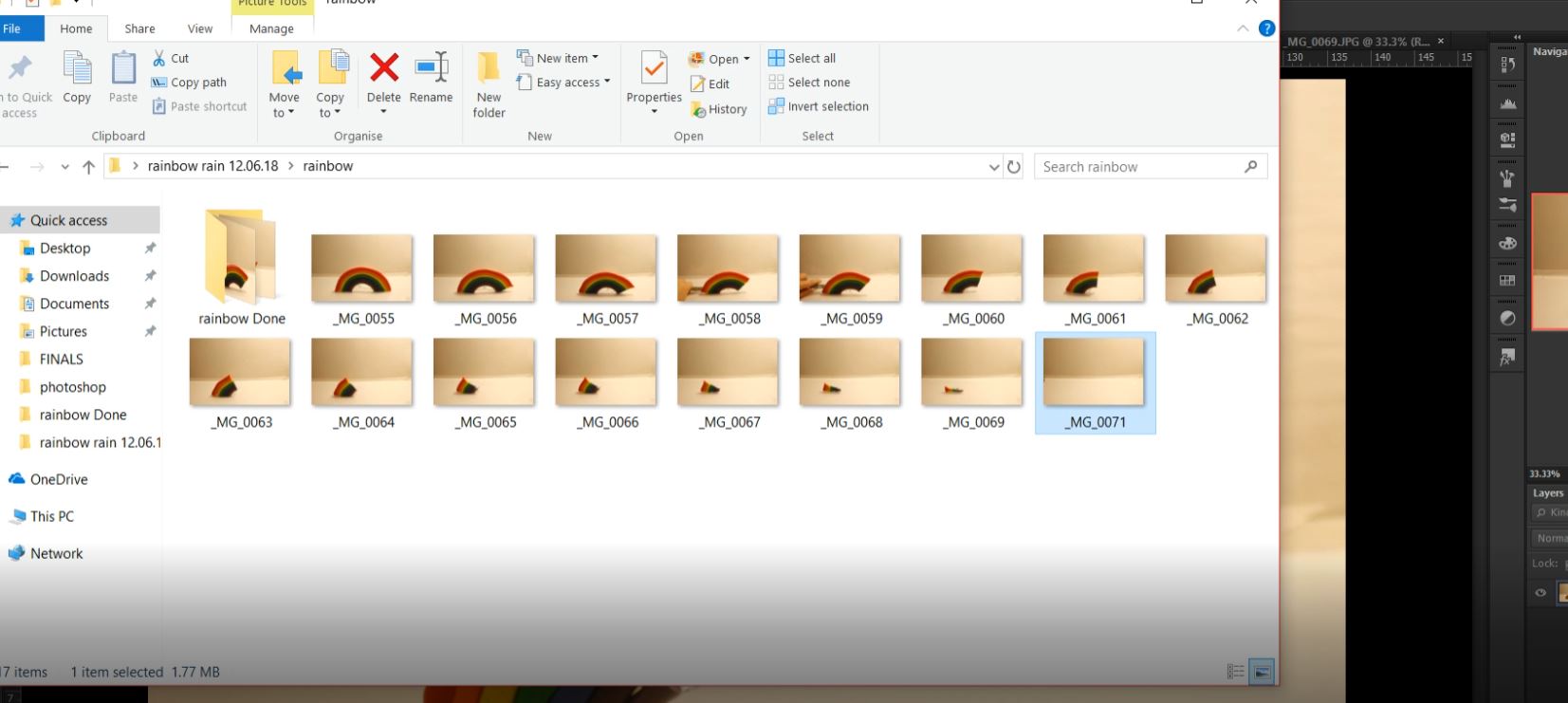Select the rainbow Done folder thumbnail
The height and width of the screenshot is (703, 1568).
coord(242,258)
